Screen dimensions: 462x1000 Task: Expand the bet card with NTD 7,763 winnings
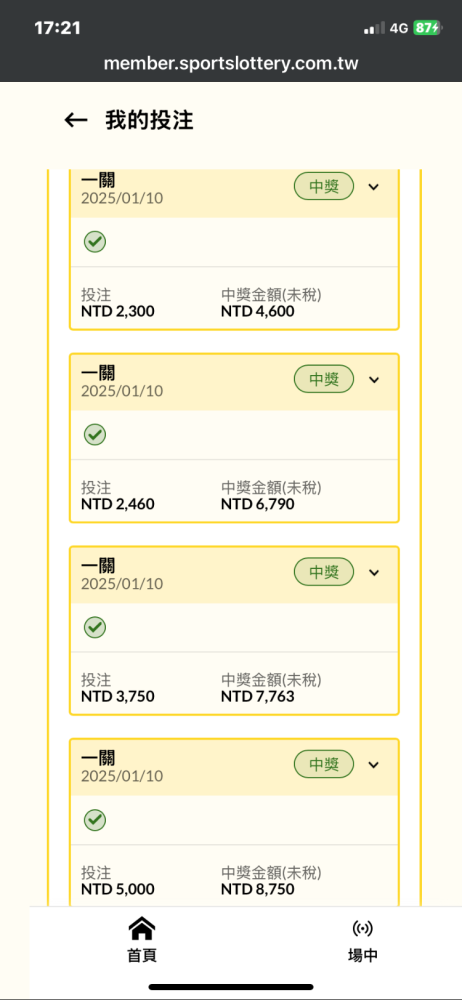(374, 572)
